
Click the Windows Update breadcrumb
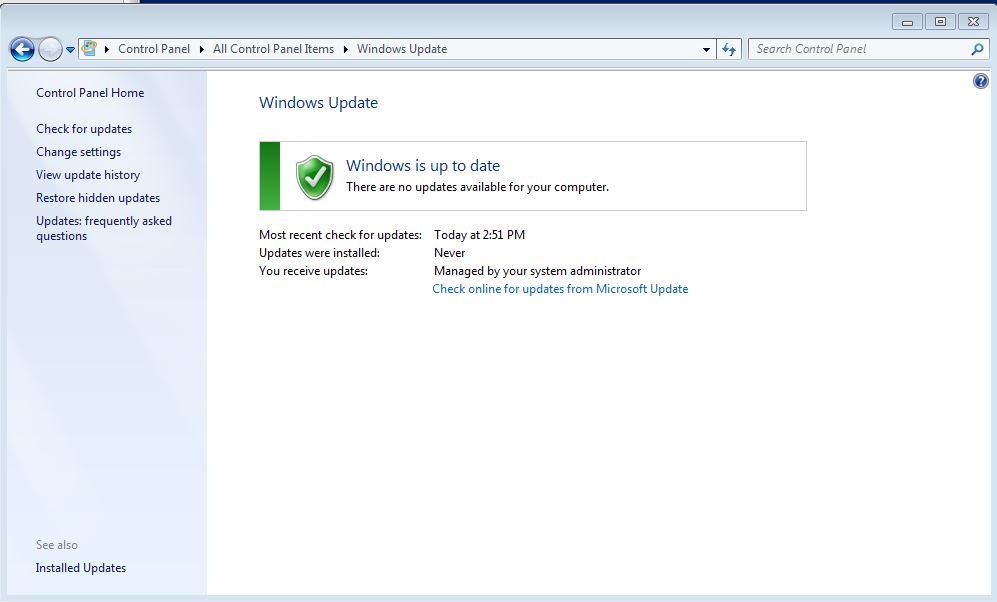pyautogui.click(x=402, y=49)
